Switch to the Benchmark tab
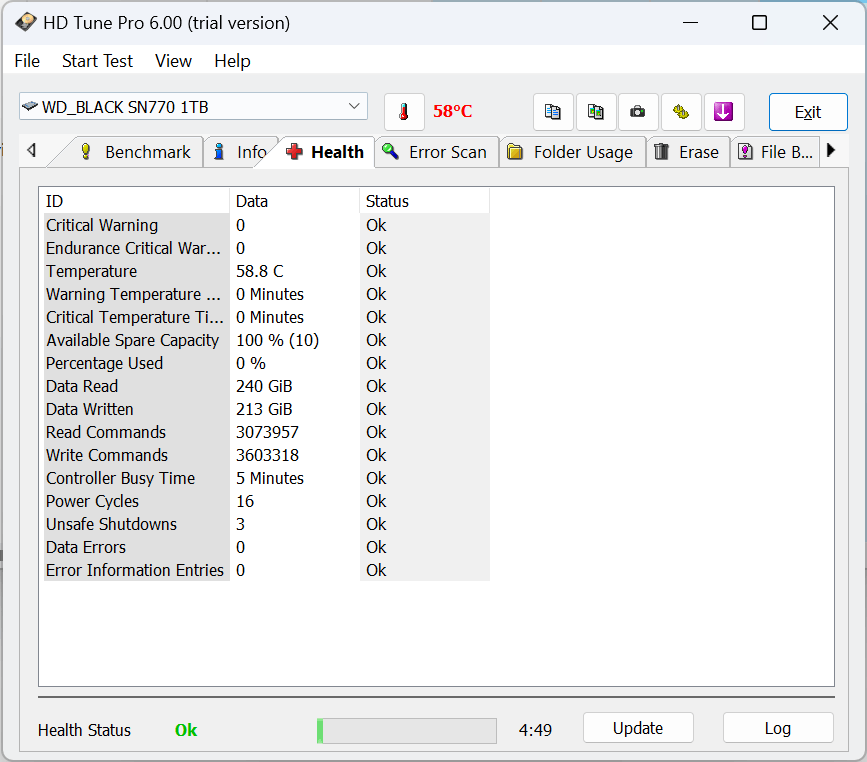This screenshot has width=867, height=762. click(x=134, y=152)
